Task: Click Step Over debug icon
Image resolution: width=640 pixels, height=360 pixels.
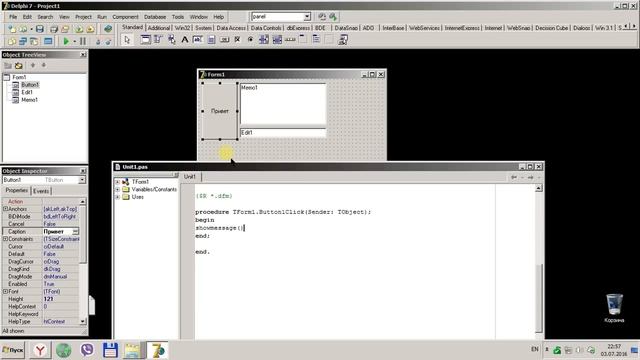Action: point(108,41)
